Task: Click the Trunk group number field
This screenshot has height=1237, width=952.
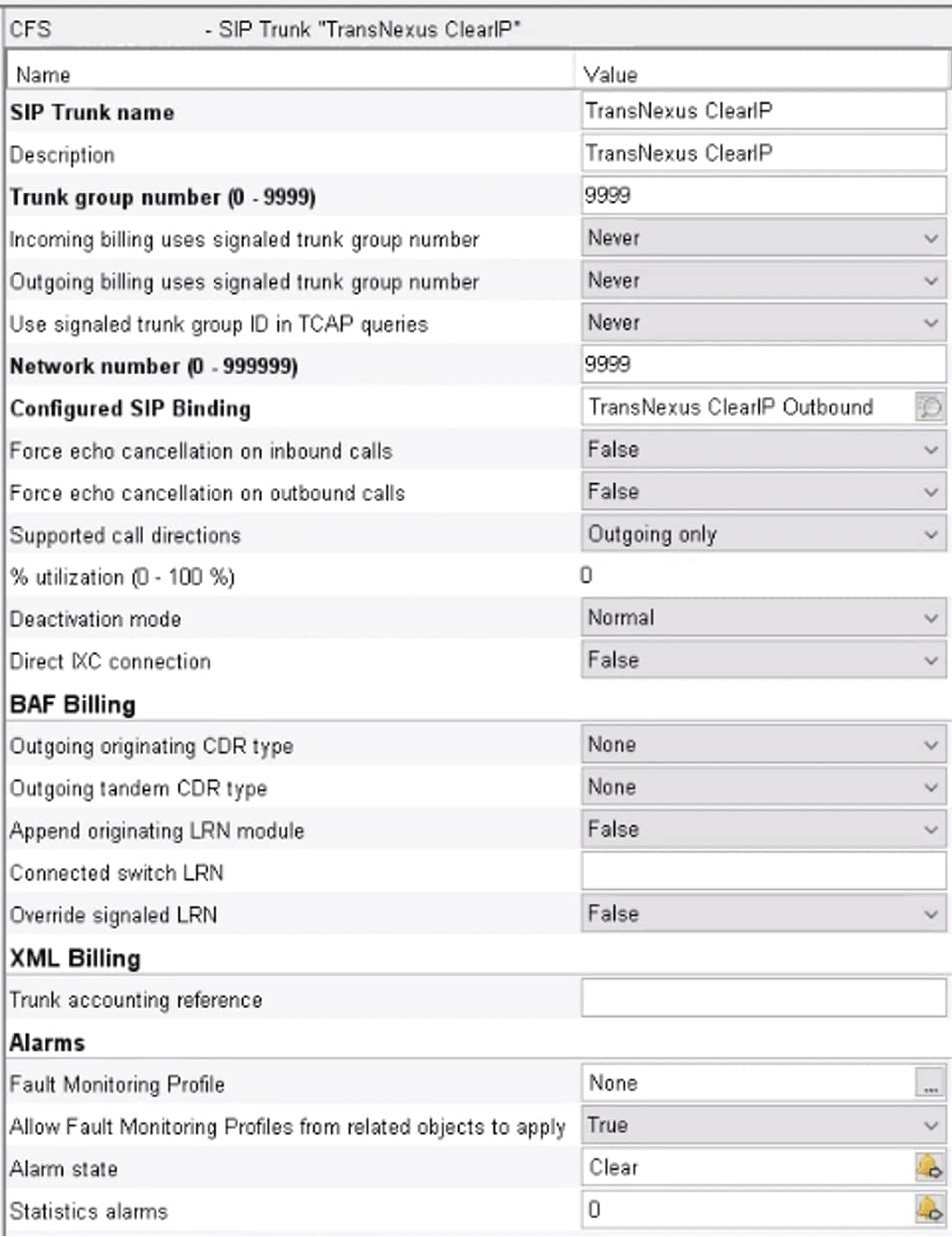Action: click(763, 196)
